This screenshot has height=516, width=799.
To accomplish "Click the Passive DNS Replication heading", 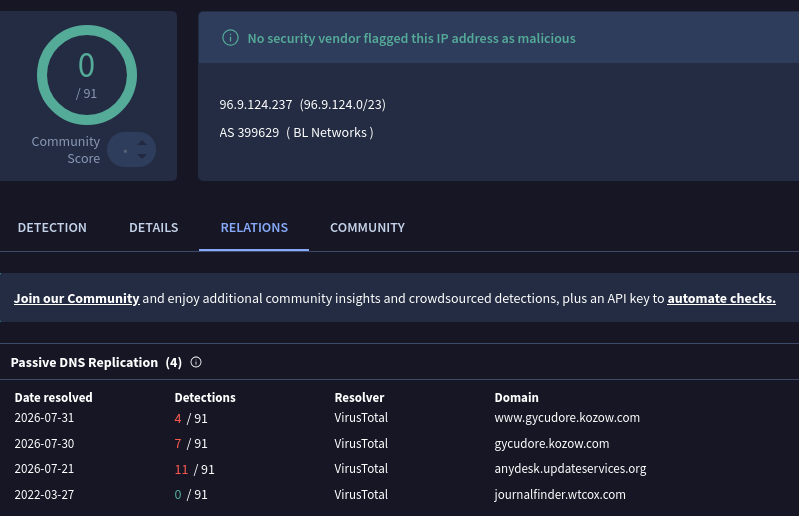I will pos(84,363).
